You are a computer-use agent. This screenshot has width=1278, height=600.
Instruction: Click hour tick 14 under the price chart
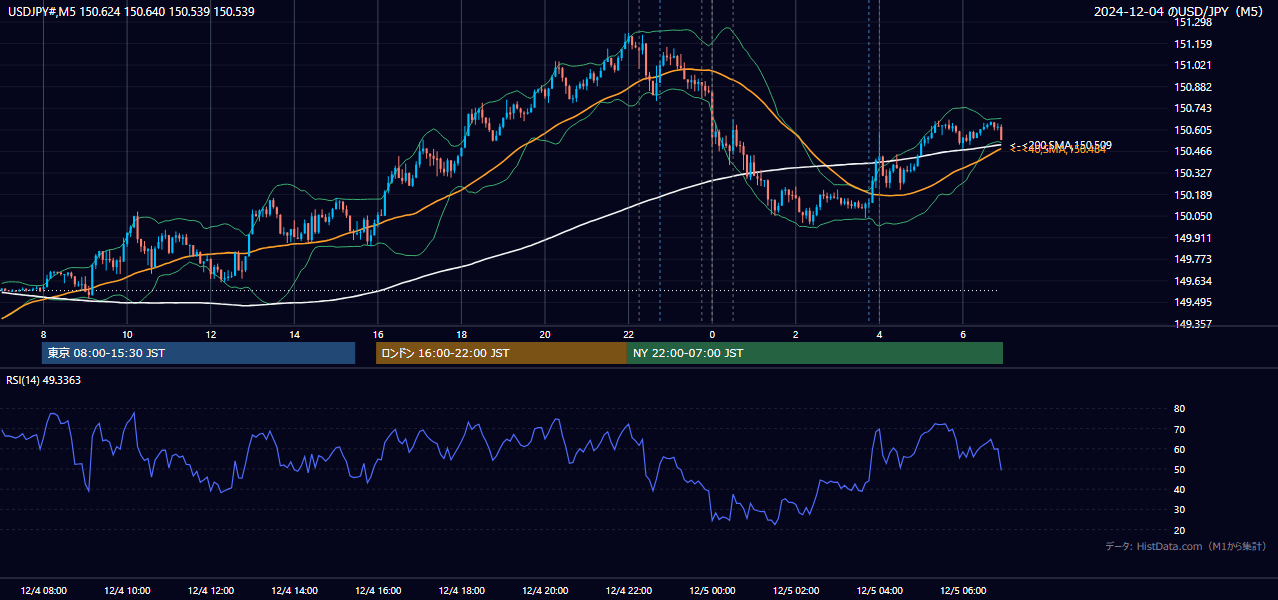click(294, 334)
